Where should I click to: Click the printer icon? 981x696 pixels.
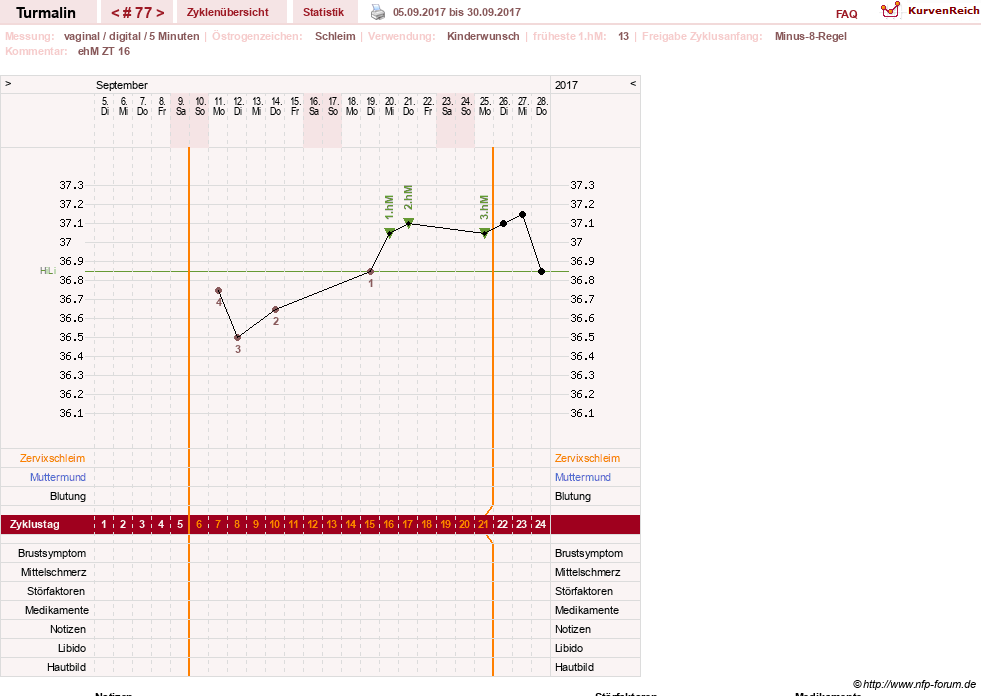pyautogui.click(x=378, y=12)
